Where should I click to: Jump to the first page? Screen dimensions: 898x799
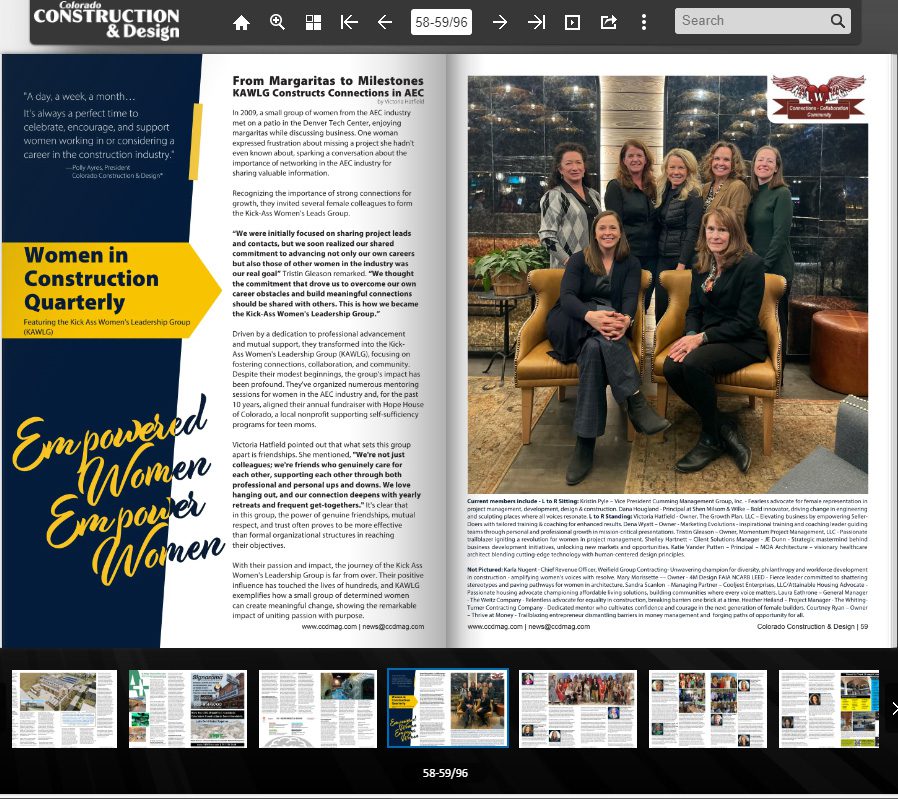coord(349,22)
